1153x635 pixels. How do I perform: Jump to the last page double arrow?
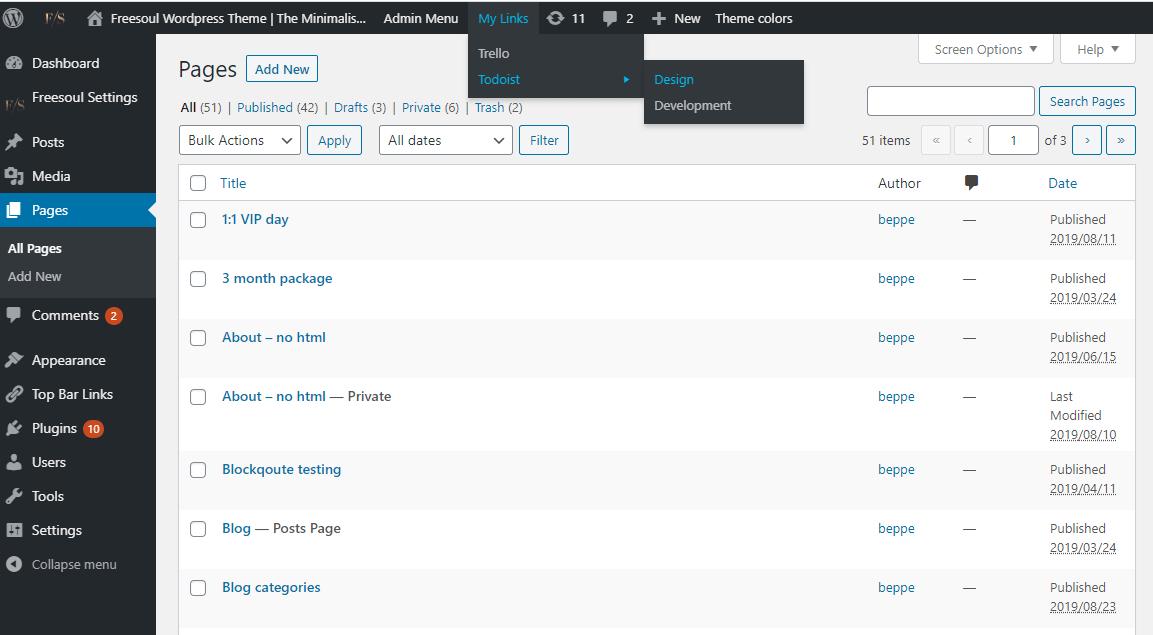coord(1121,140)
